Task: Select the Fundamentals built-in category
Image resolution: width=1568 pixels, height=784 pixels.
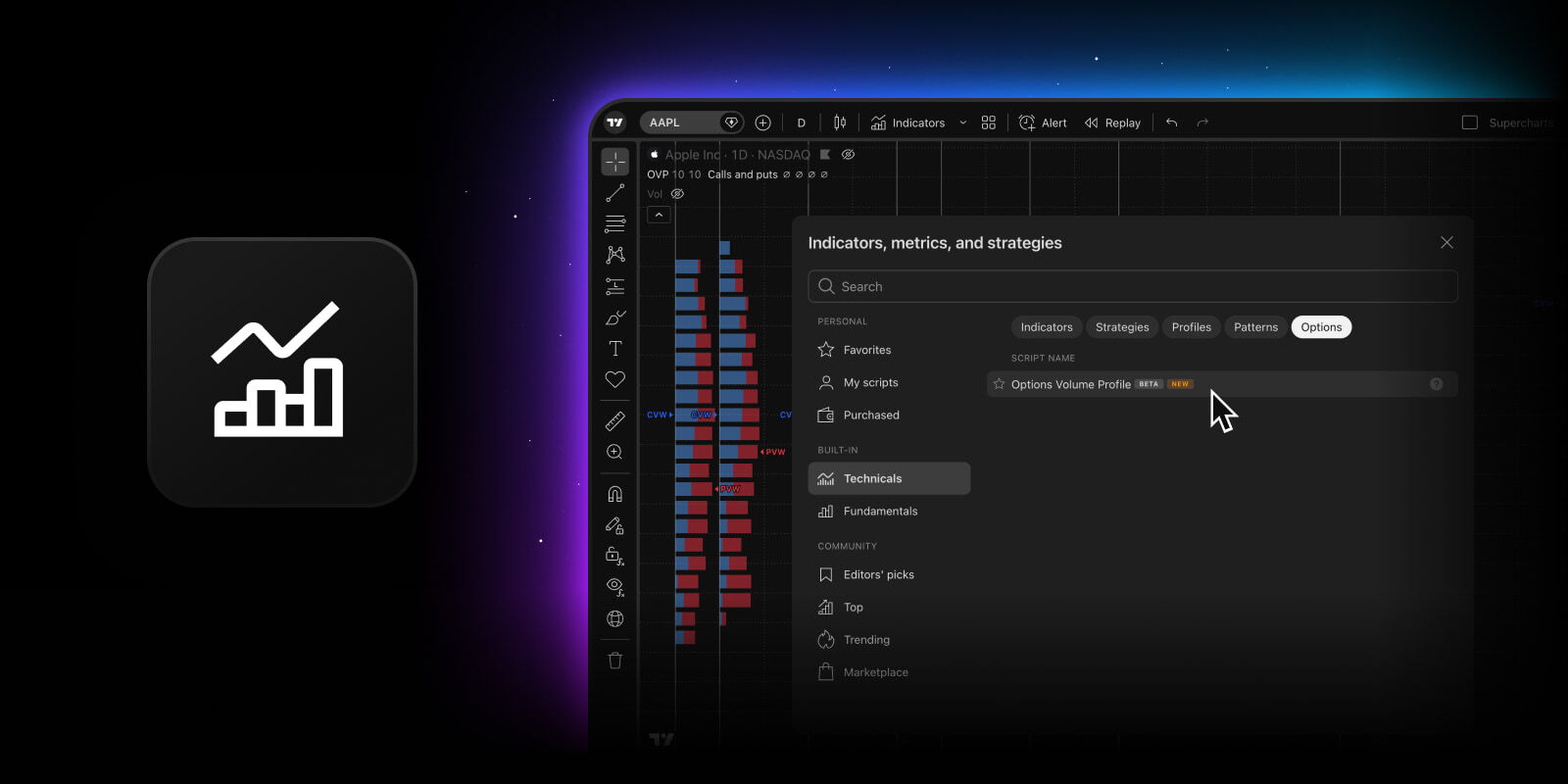Action: [x=889, y=511]
